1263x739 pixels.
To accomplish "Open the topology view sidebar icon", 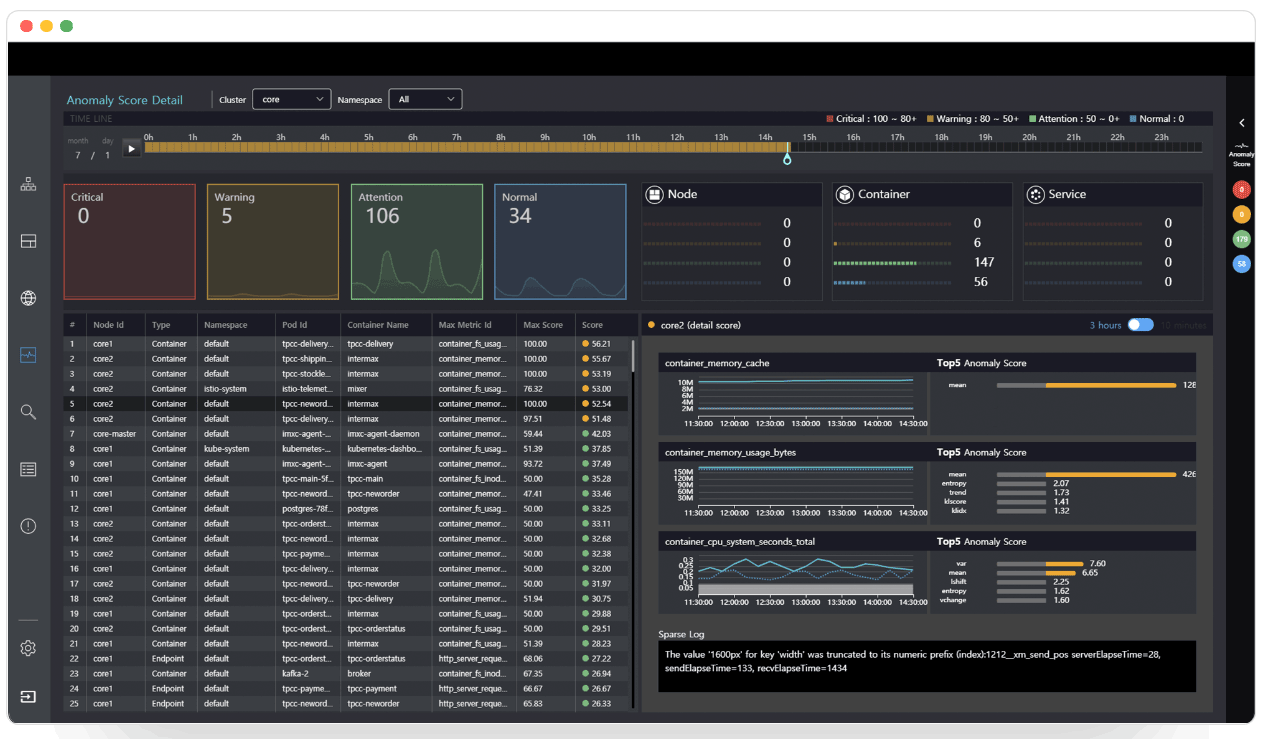I will (28, 184).
